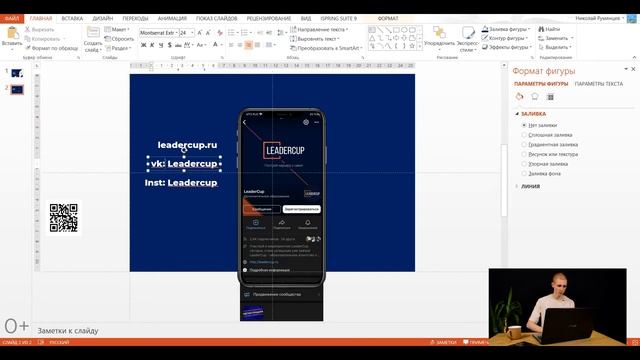The height and width of the screenshot is (360, 640).
Task: Align text left in paragraph group
Action: click(231, 45)
